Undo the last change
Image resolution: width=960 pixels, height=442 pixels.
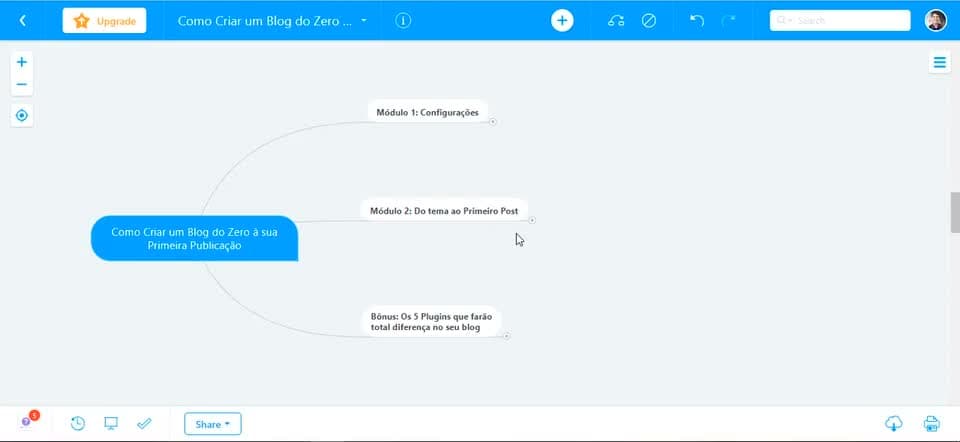coord(697,20)
